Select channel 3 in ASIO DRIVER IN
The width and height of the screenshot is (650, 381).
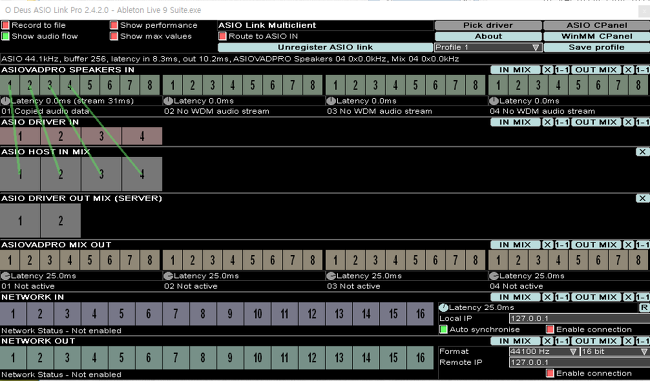pyautogui.click(x=101, y=136)
